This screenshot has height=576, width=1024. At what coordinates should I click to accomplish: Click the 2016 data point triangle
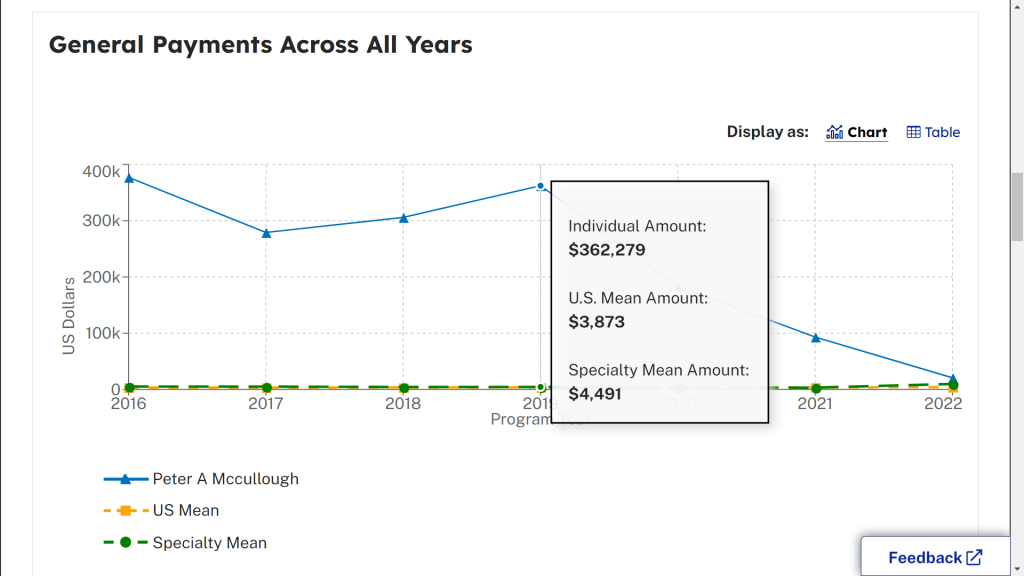pyautogui.click(x=129, y=178)
